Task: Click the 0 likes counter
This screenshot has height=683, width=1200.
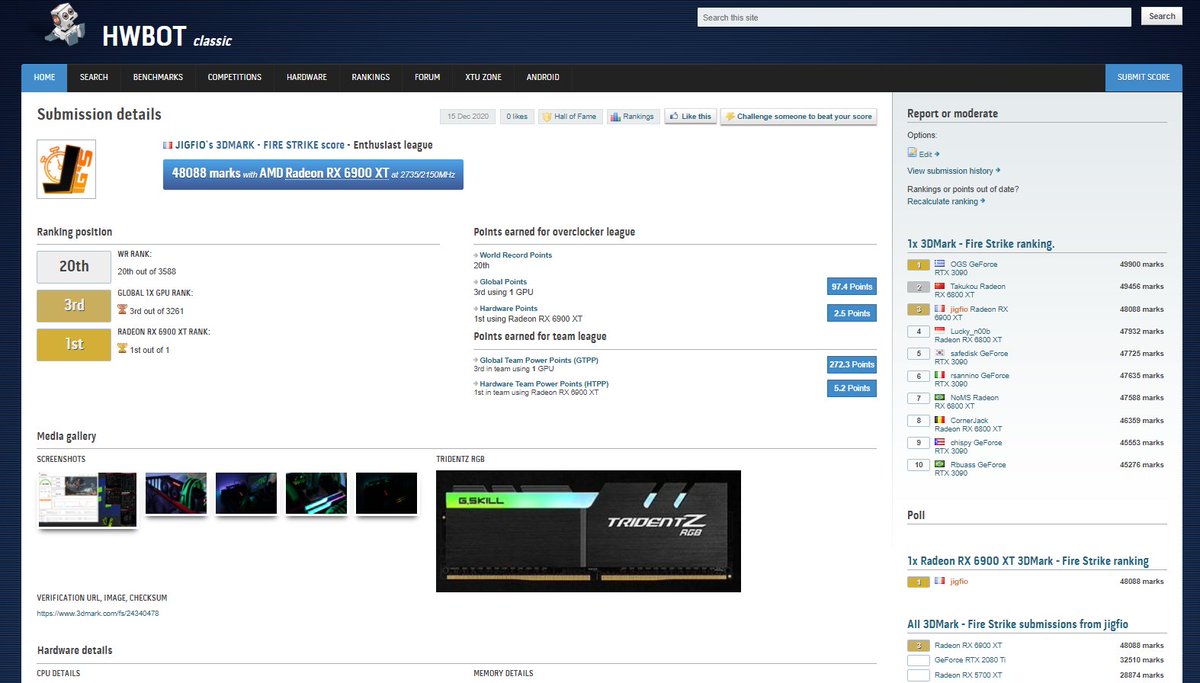Action: pyautogui.click(x=515, y=116)
